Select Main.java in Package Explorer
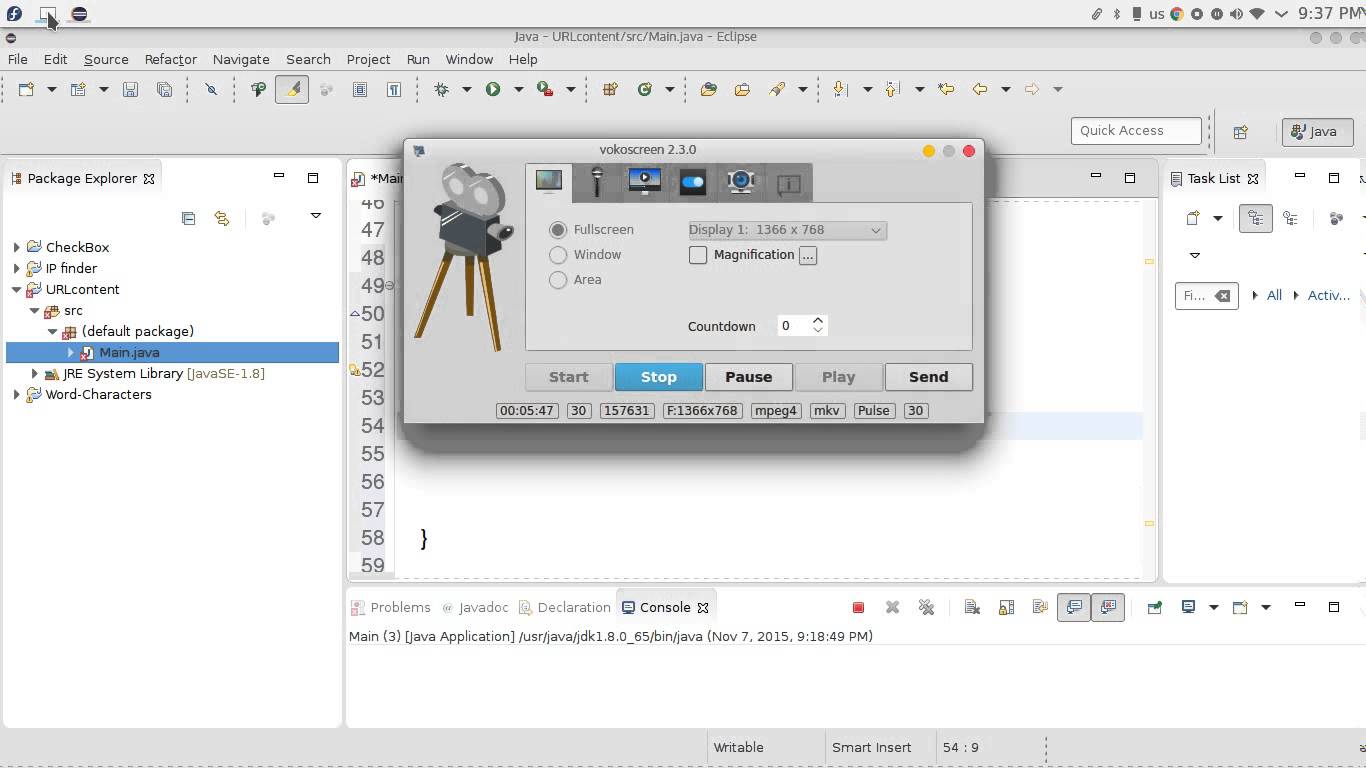 pyautogui.click(x=129, y=352)
